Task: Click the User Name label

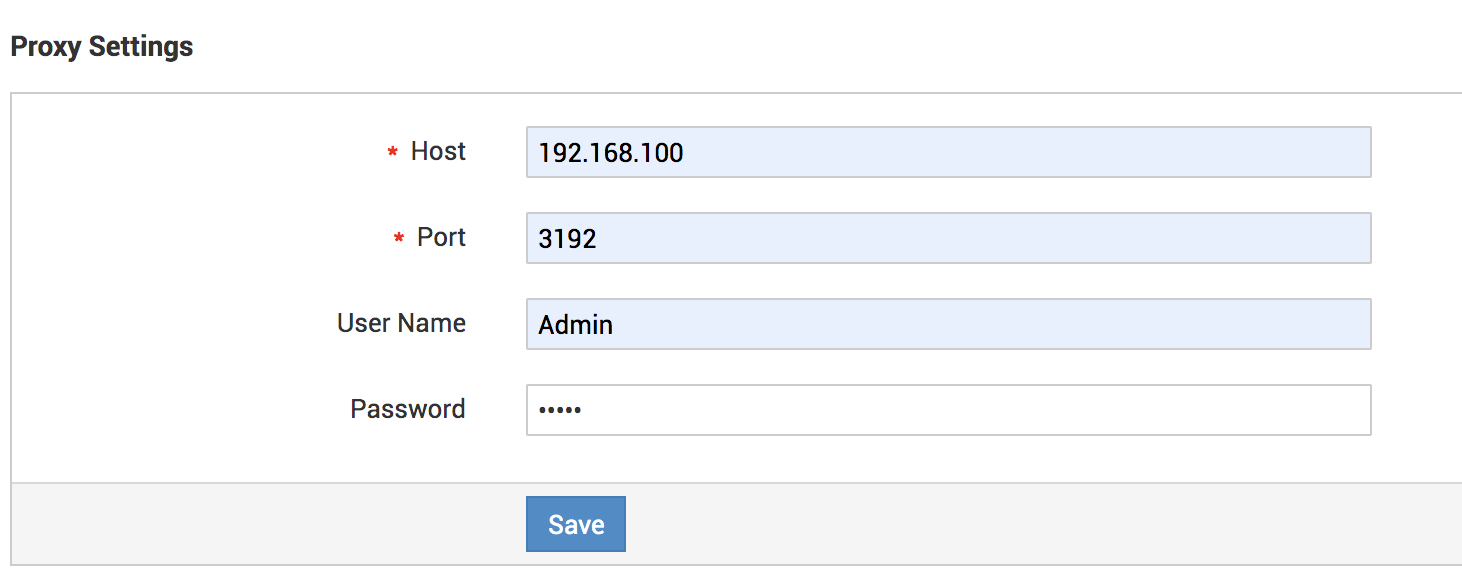Action: pos(401,323)
